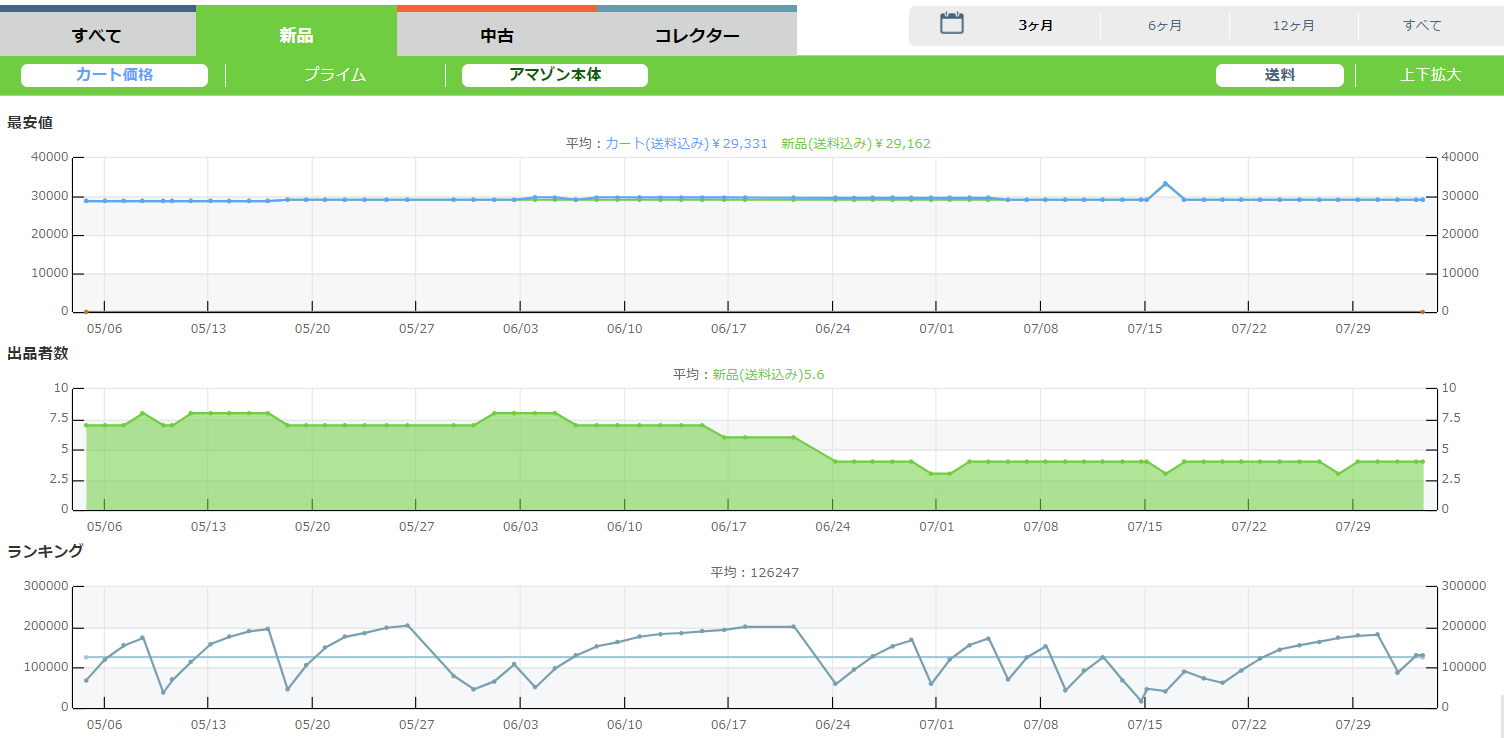This screenshot has width=1504, height=738.
Task: Toggle 送料 inclusion
Action: [1279, 75]
